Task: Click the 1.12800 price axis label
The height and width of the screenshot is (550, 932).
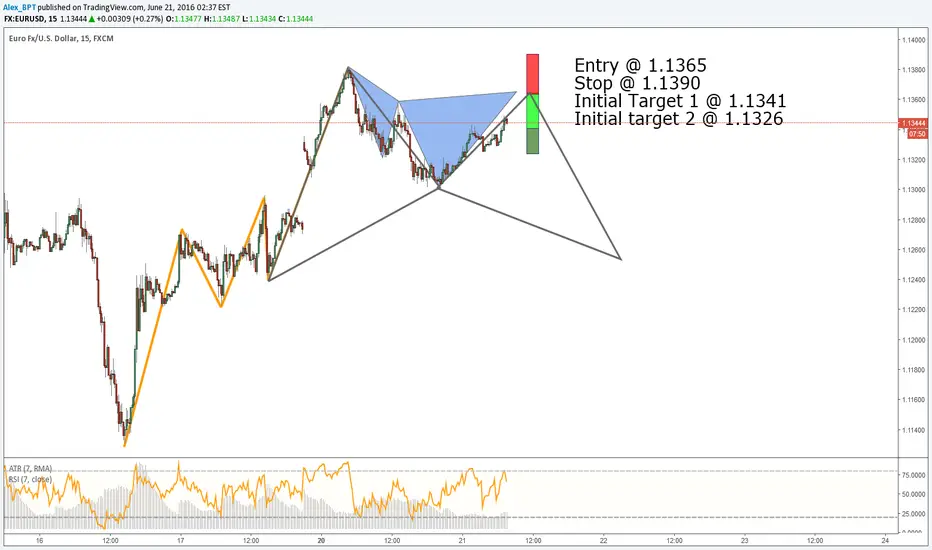Action: [x=913, y=220]
